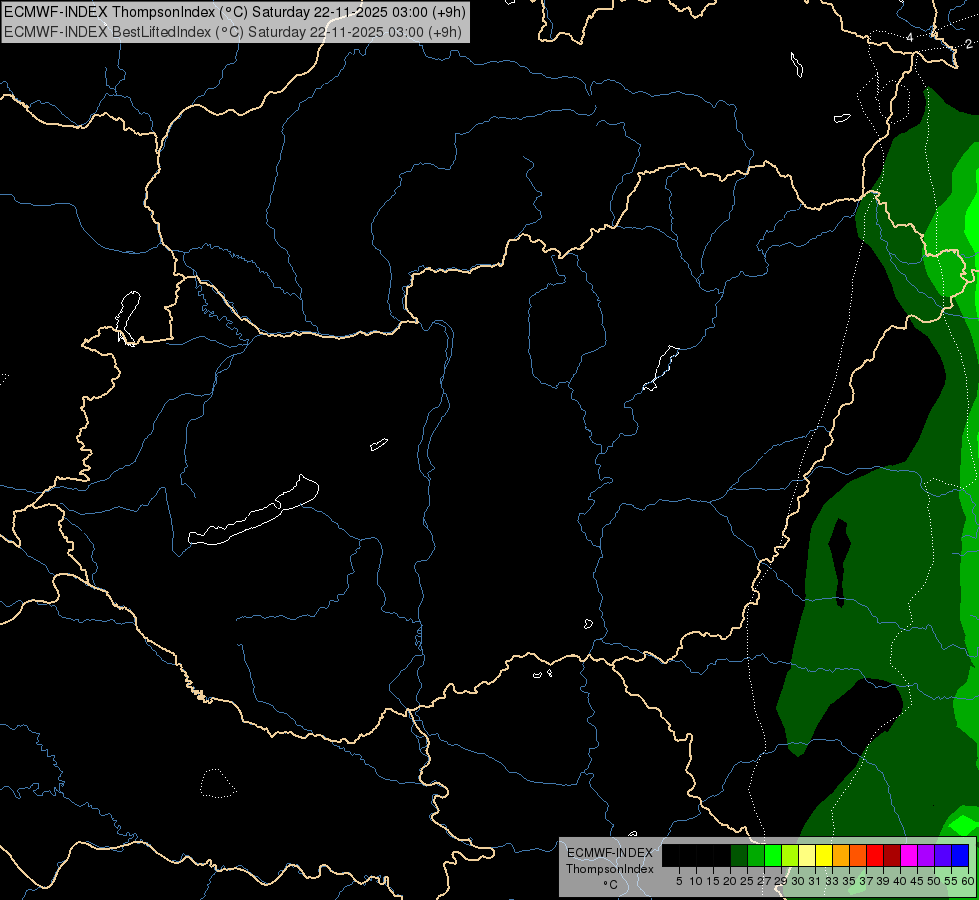Click the legend's ThompsonIndex label
This screenshot has width=979, height=900.
tap(609, 869)
